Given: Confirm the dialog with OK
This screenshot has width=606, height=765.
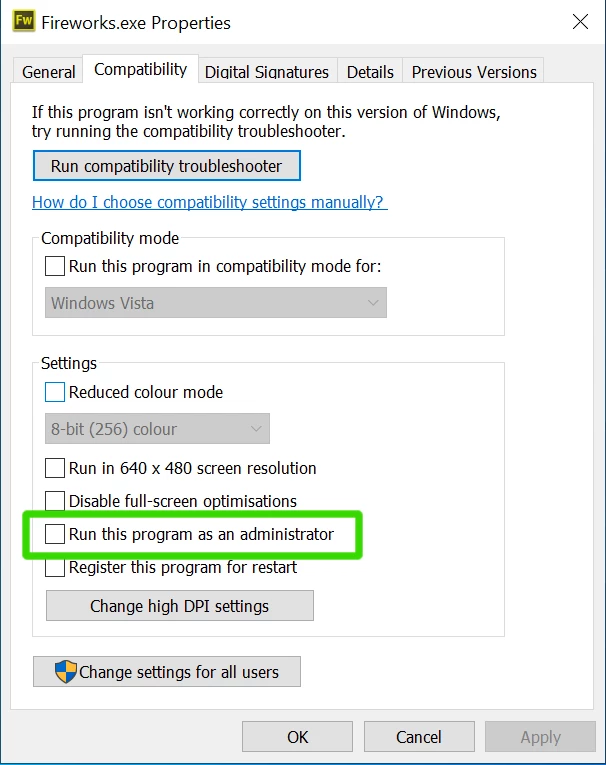Looking at the screenshot, I should point(298,737).
